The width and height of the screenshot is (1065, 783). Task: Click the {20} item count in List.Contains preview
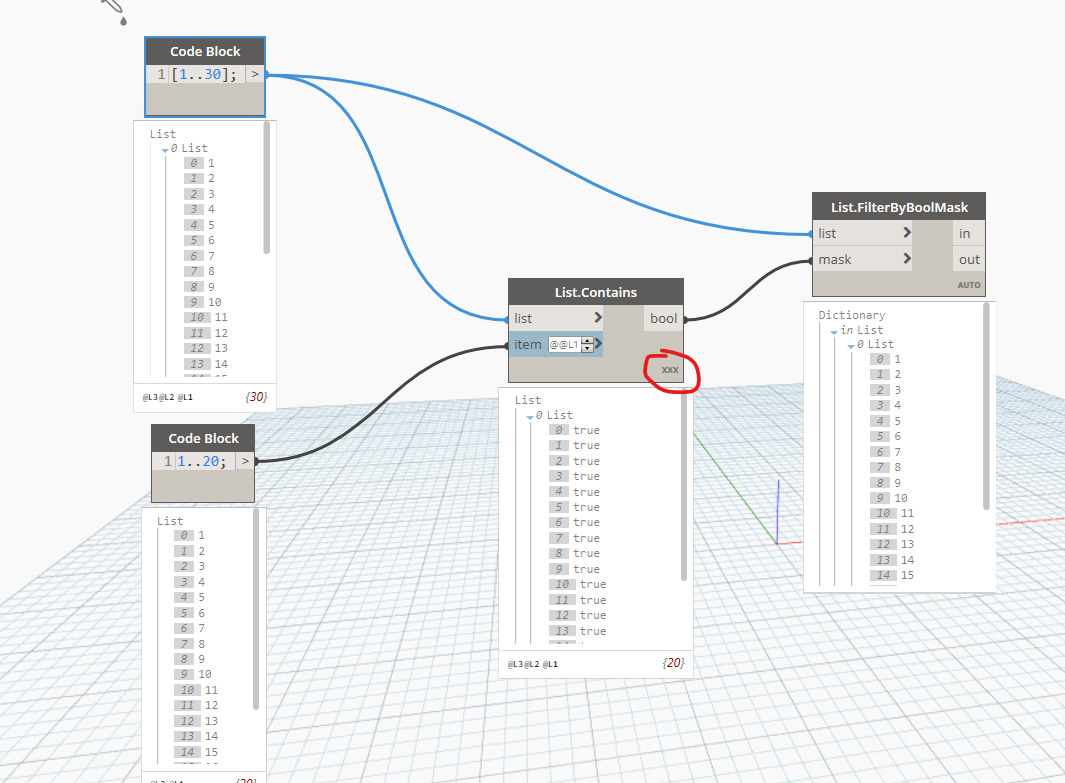(673, 662)
